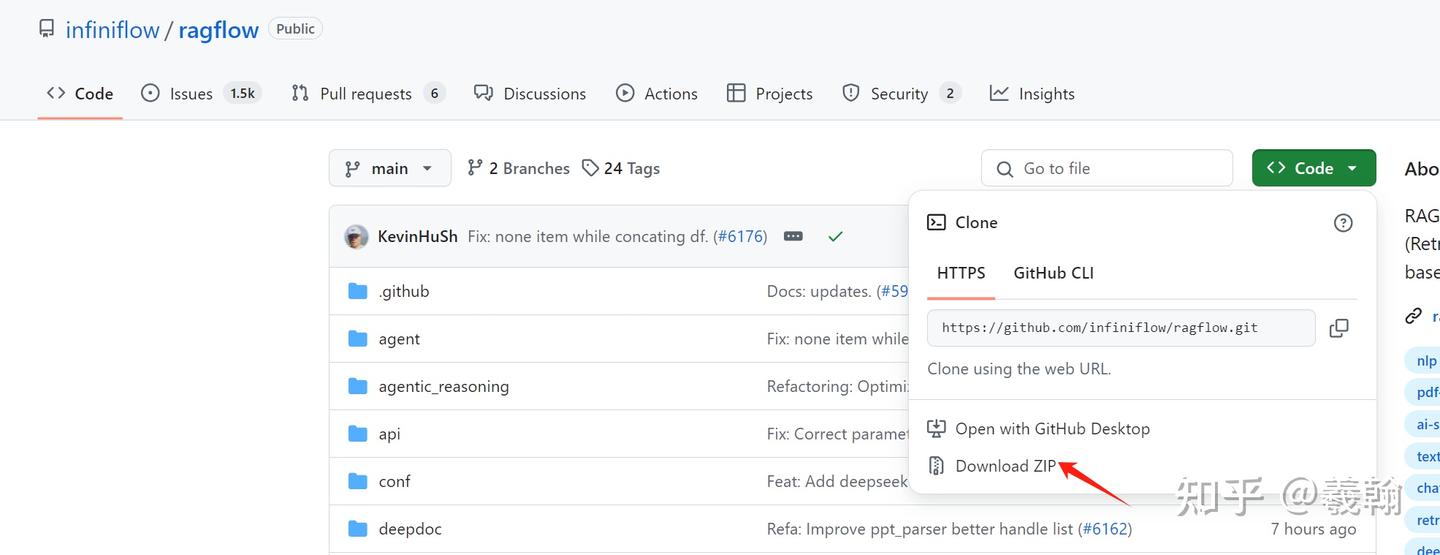Click the Download ZIP option
This screenshot has width=1440, height=555.
1005,466
